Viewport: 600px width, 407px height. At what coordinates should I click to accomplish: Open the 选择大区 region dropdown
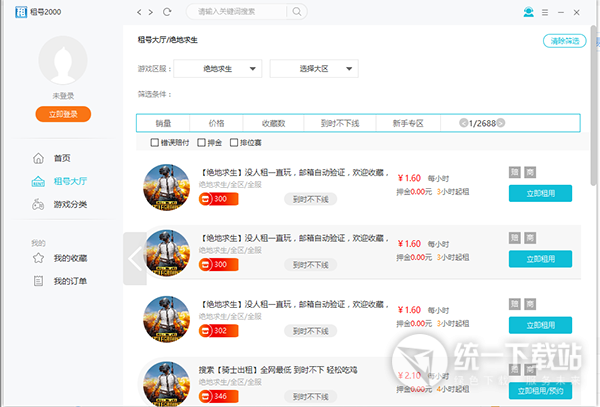[x=314, y=68]
